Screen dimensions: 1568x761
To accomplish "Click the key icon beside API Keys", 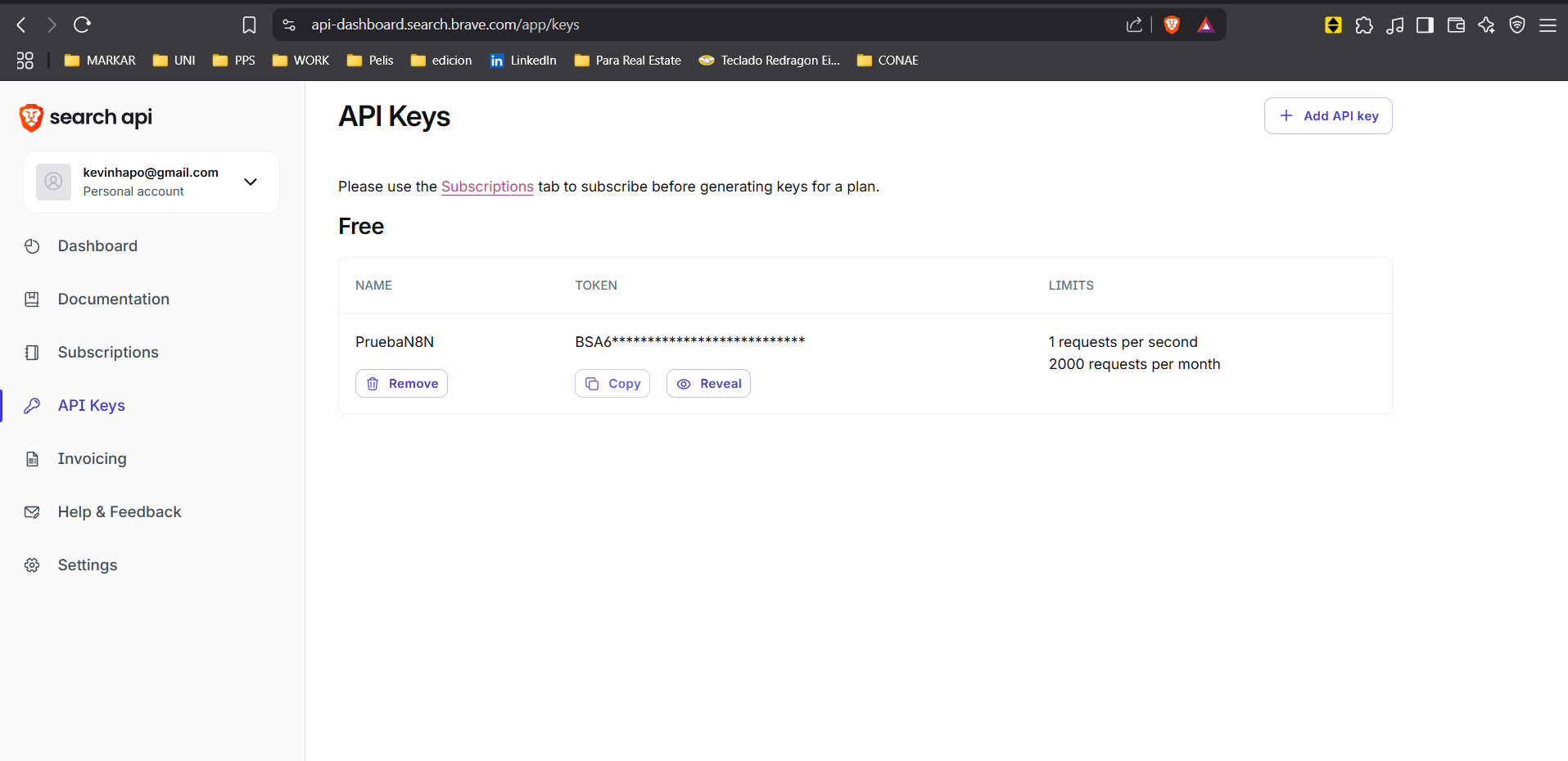I will pos(32,406).
